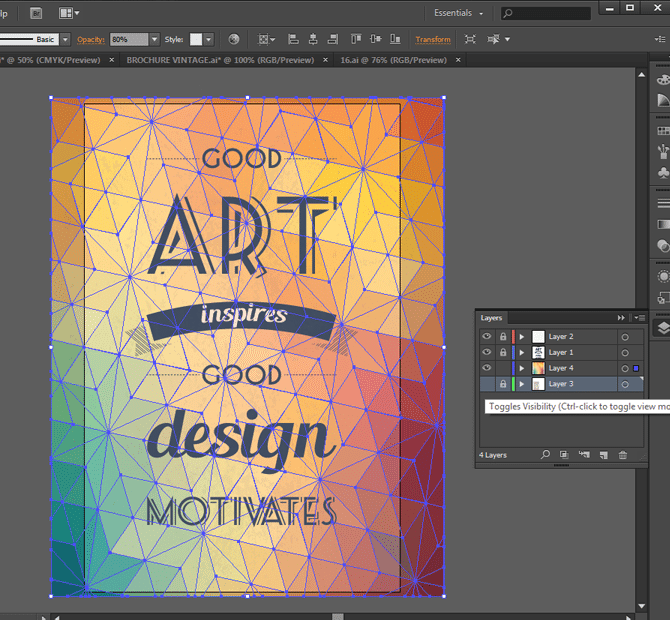The width and height of the screenshot is (670, 620).
Task: Open the Symbols panel club icon
Action: point(662,173)
